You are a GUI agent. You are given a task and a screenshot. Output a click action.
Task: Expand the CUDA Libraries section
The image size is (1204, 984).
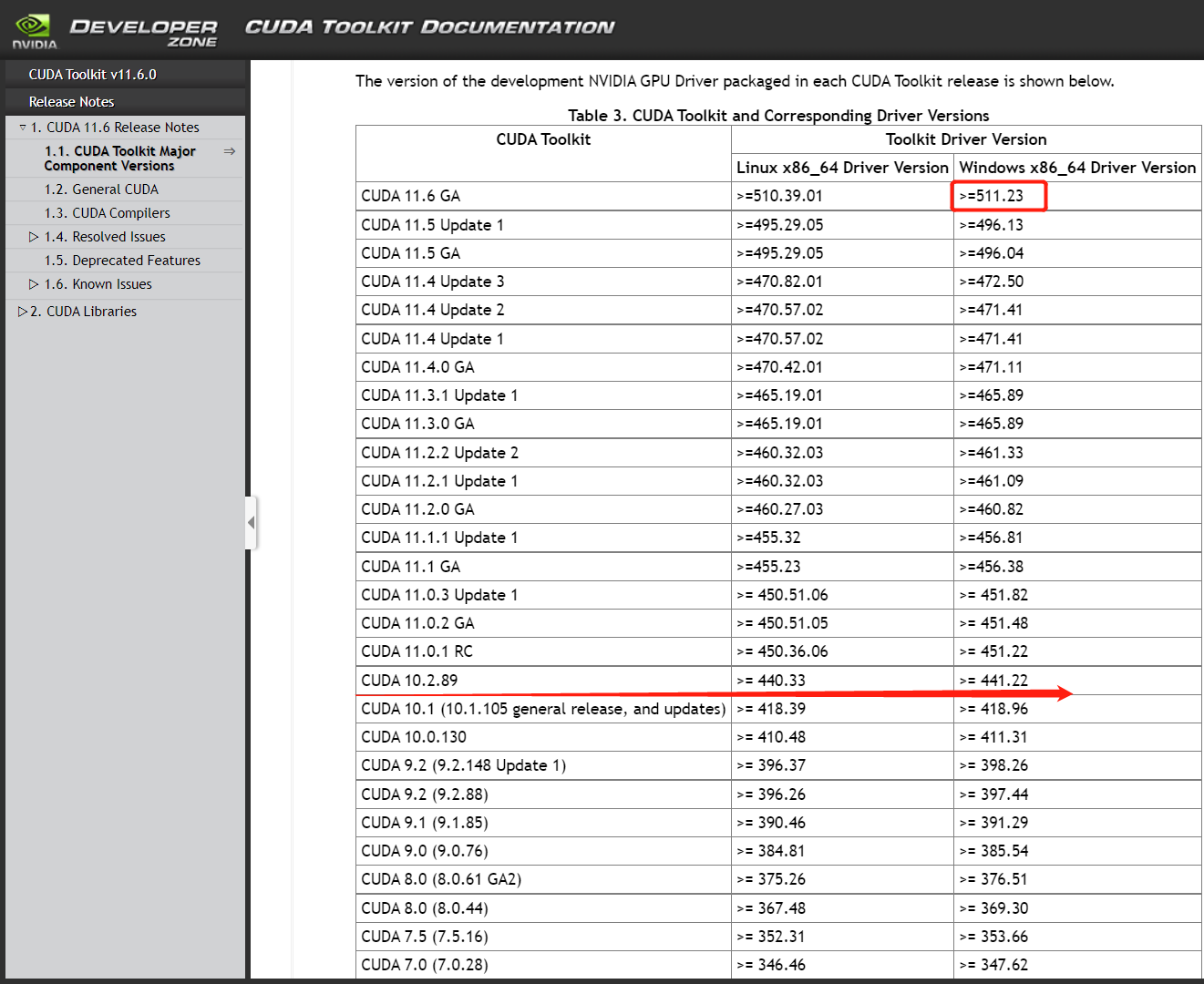tap(22, 311)
